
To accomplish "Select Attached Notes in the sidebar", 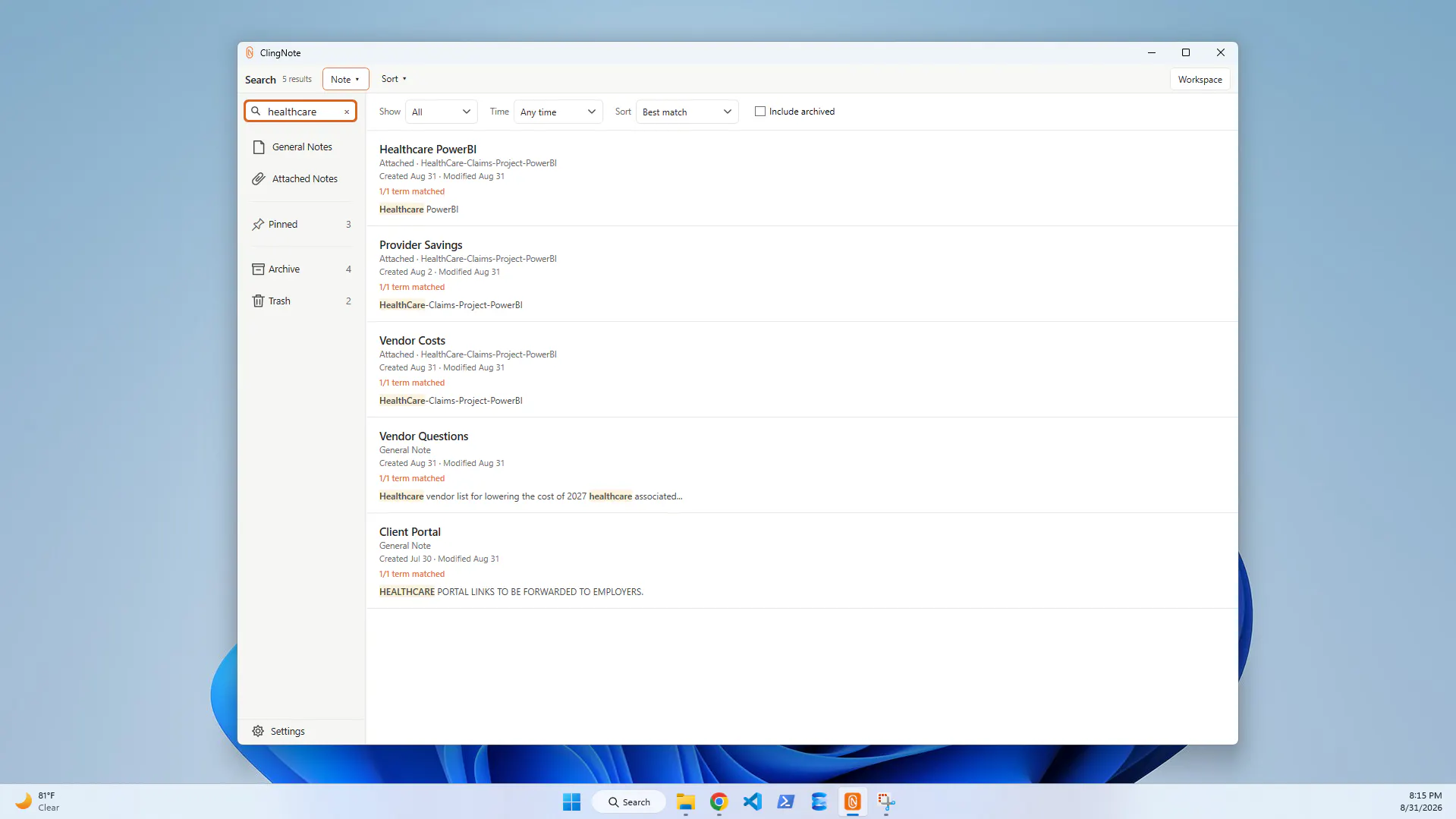I will pyautogui.click(x=301, y=179).
